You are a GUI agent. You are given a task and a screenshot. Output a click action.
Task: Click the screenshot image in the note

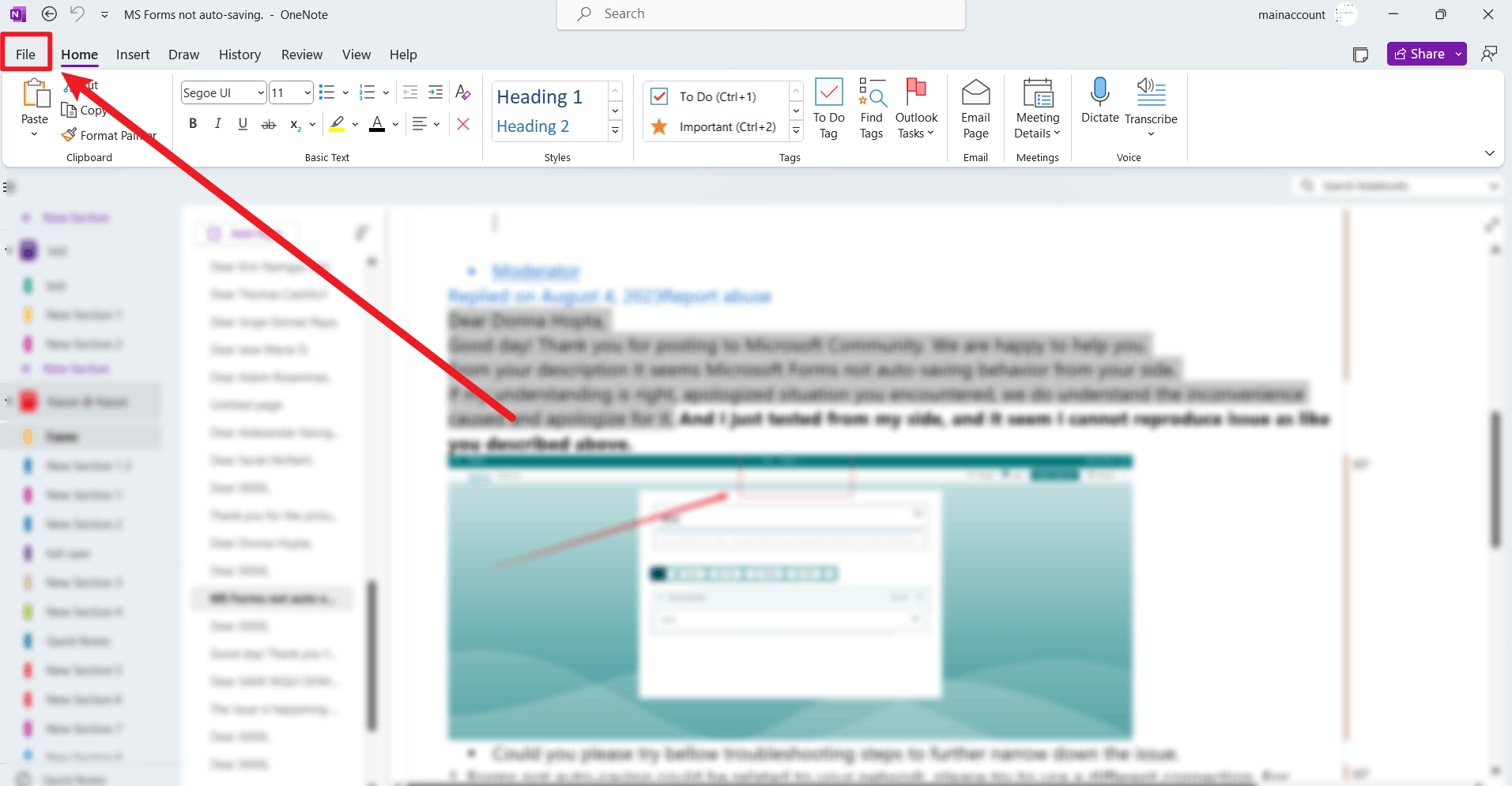click(790, 597)
